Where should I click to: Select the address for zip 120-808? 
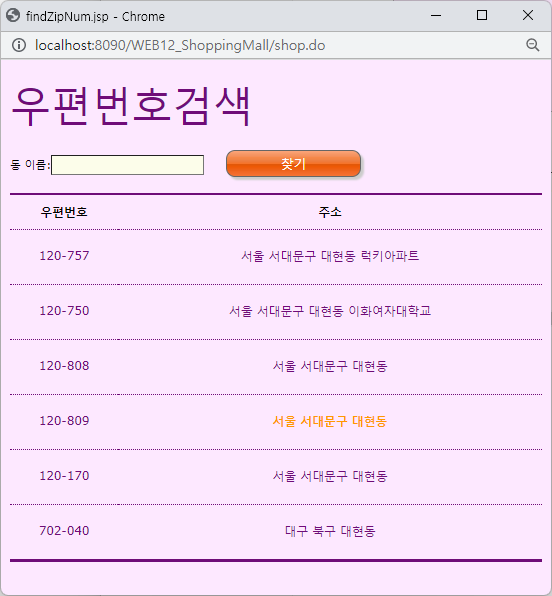330,366
